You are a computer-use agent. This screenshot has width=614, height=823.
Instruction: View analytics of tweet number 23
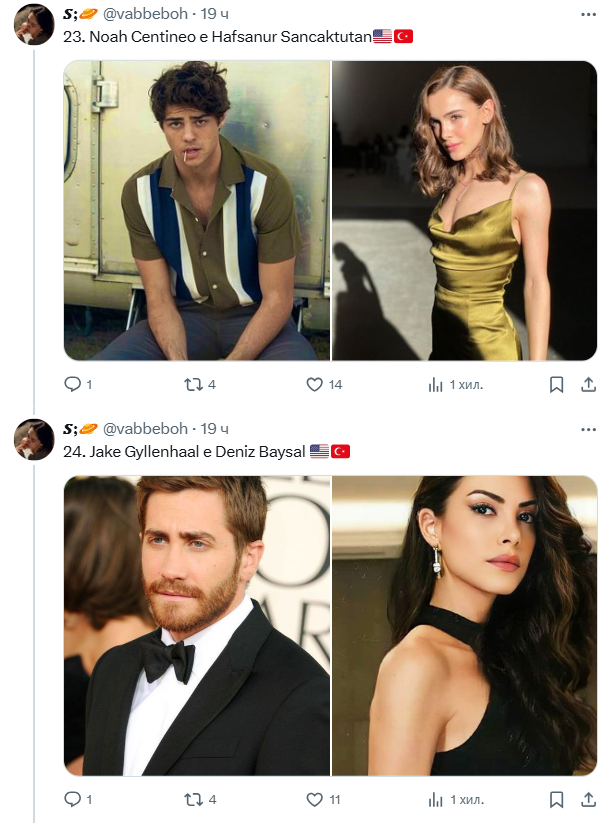(x=436, y=384)
